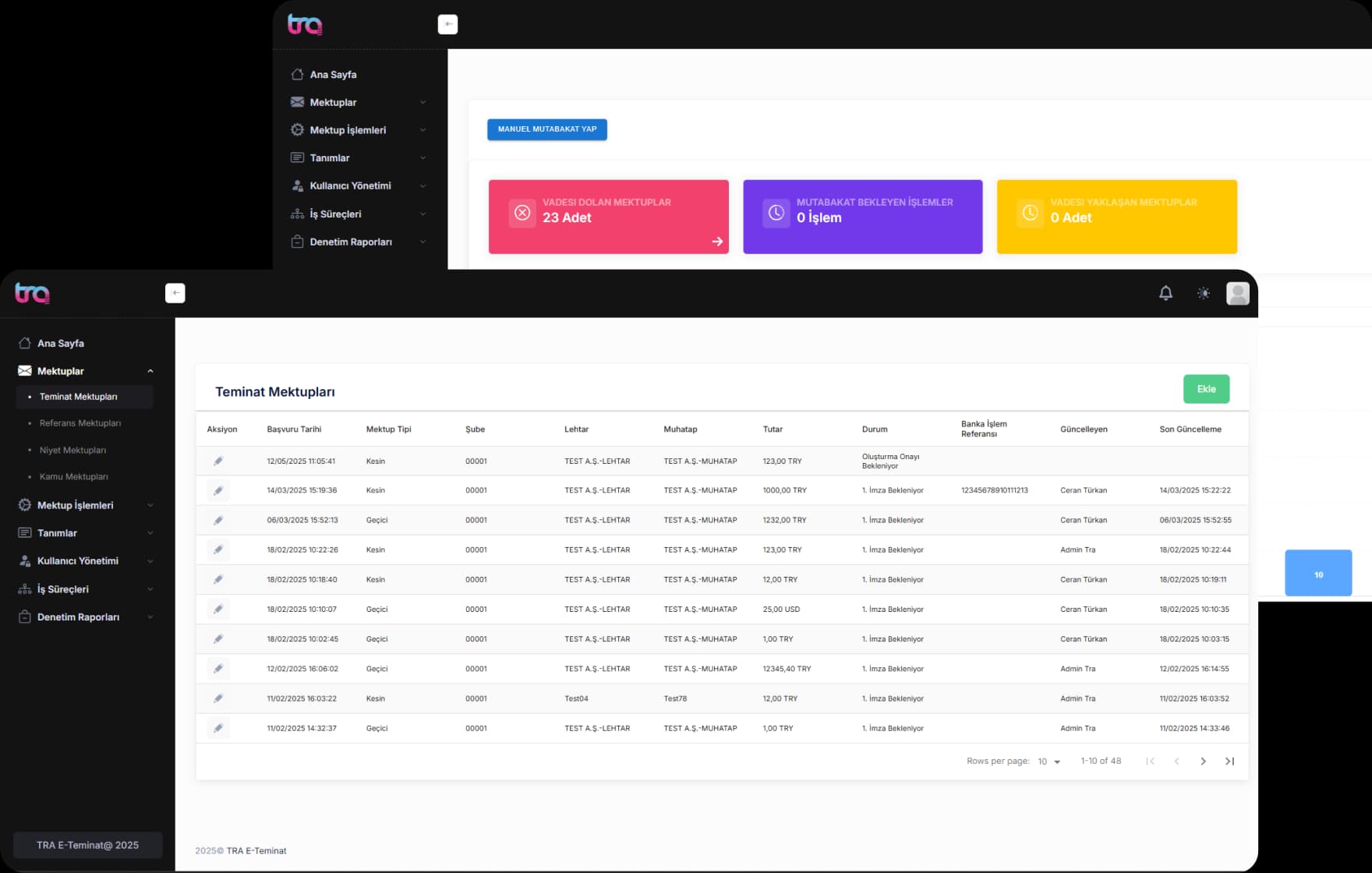Image resolution: width=1372 pixels, height=873 pixels.
Task: Jump to last page of table
Action: click(x=1229, y=762)
